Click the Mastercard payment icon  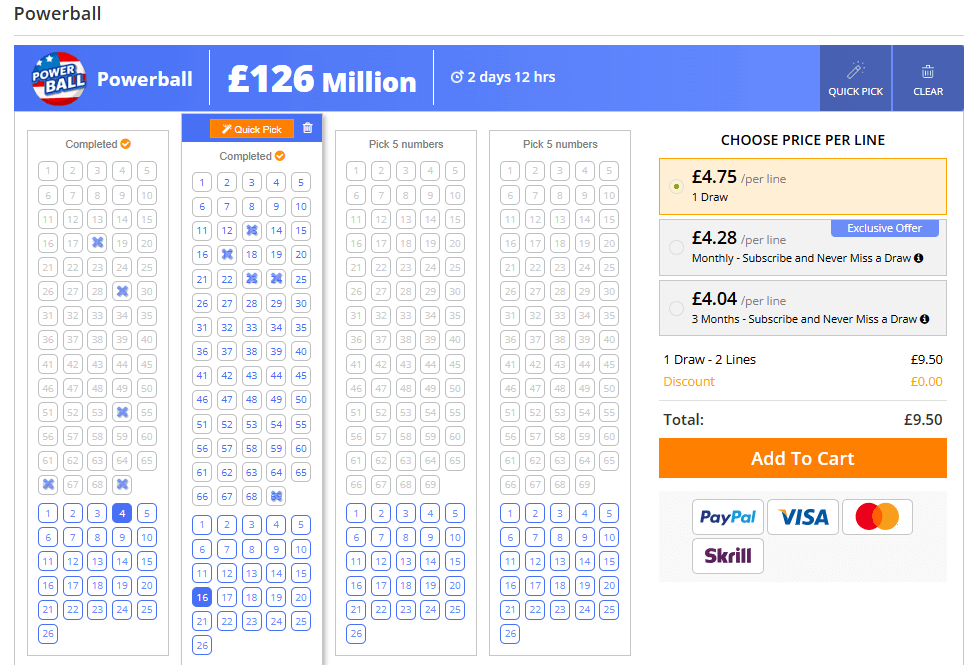click(877, 517)
